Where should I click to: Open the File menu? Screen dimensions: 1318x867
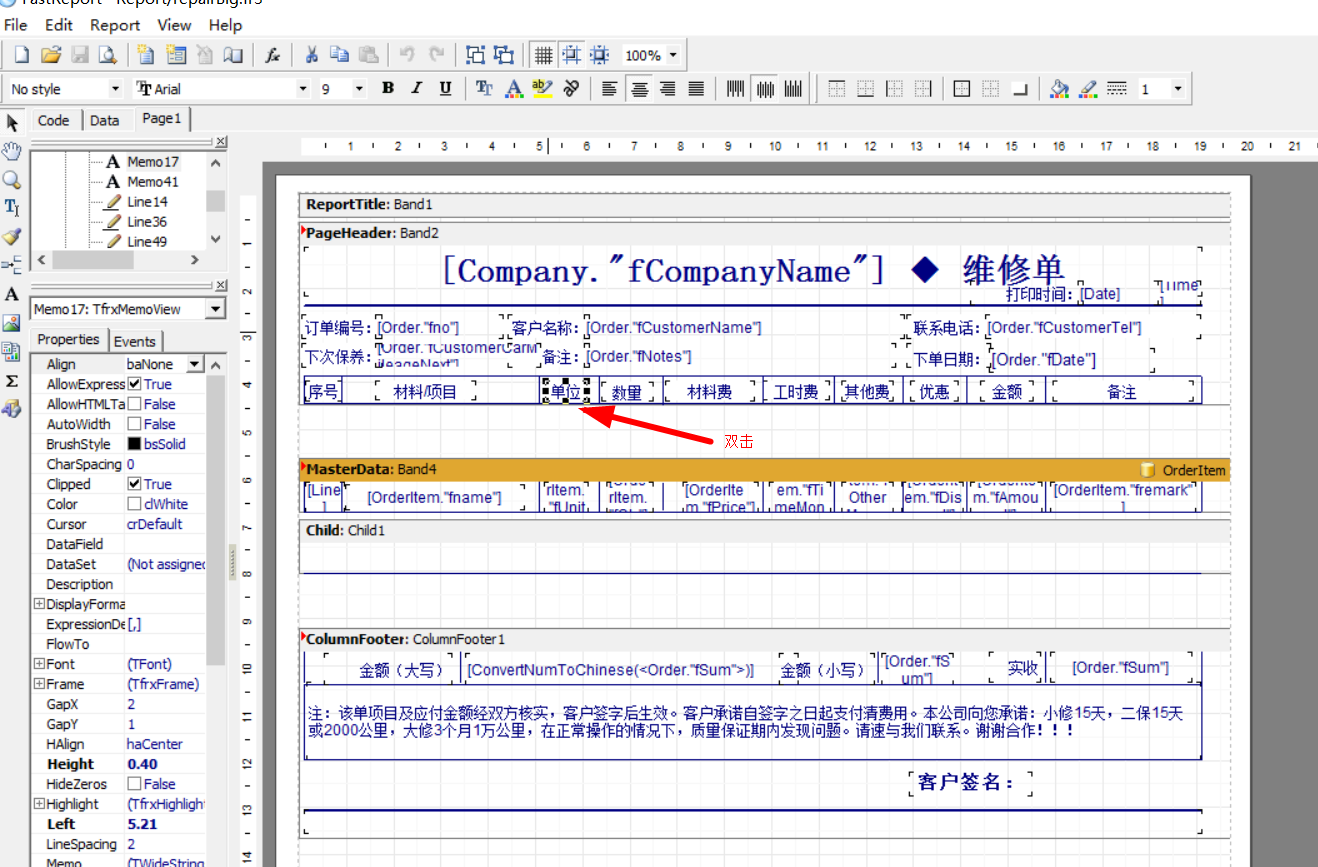(x=16, y=25)
